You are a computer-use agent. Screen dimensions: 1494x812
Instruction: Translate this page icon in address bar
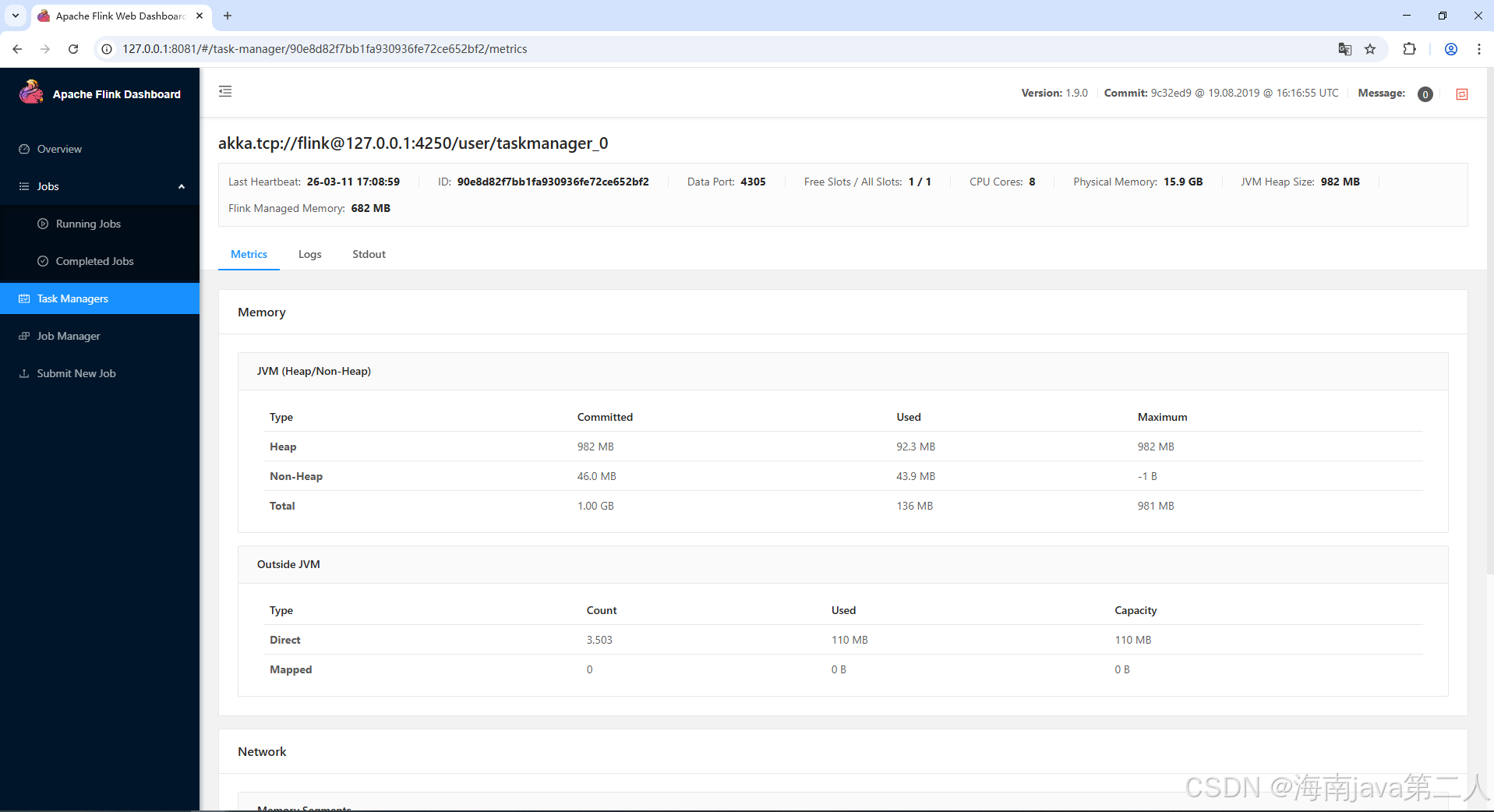(1344, 49)
